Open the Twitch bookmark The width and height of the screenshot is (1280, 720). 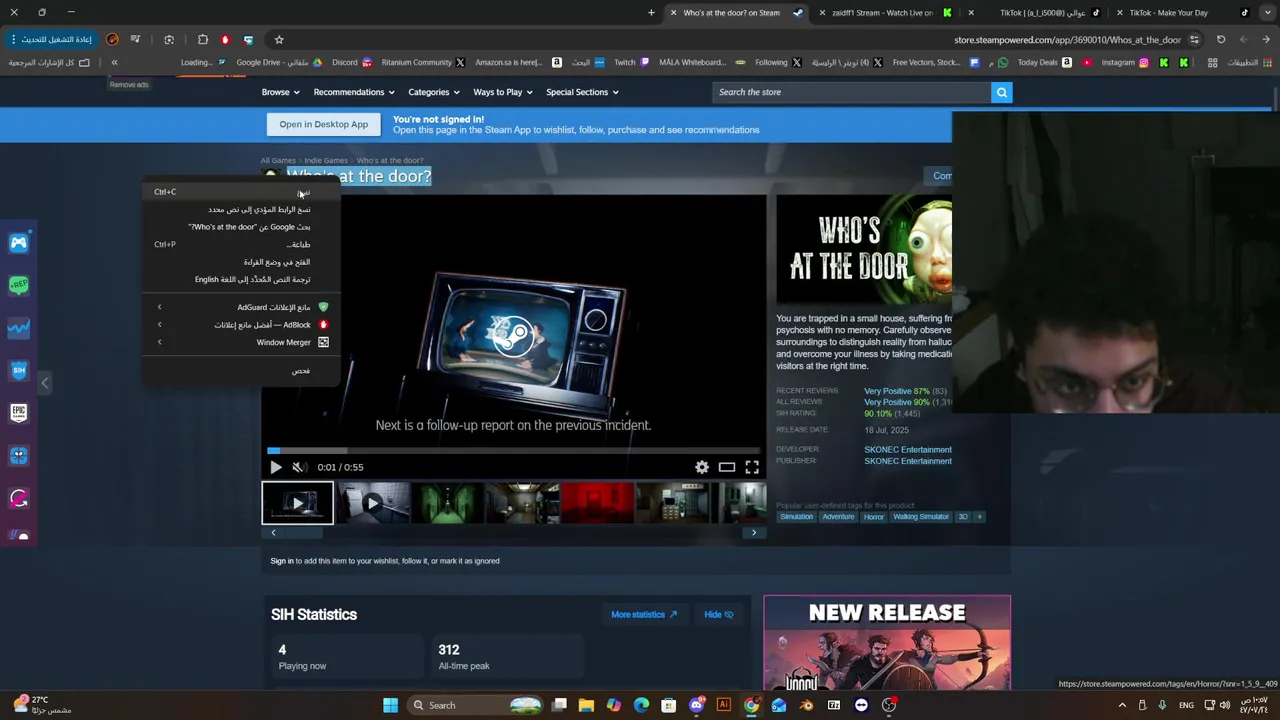631,62
